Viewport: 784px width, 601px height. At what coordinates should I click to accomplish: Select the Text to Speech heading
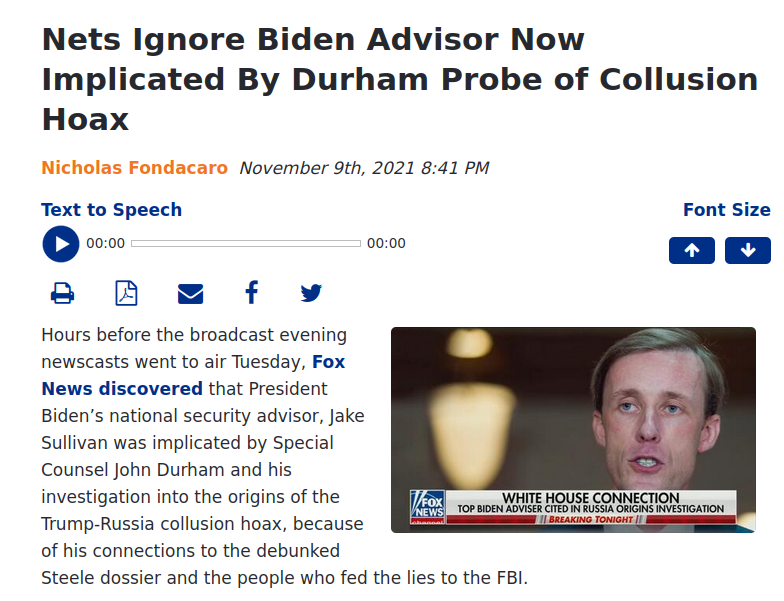pyautogui.click(x=112, y=210)
